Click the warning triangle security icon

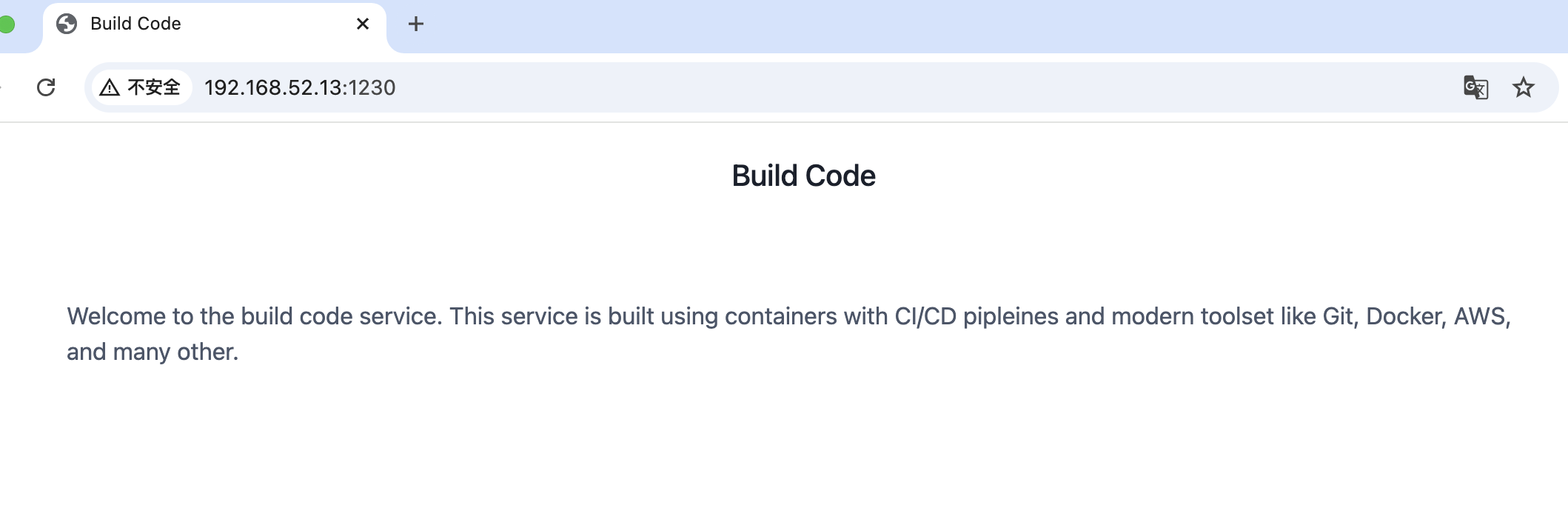tap(110, 87)
